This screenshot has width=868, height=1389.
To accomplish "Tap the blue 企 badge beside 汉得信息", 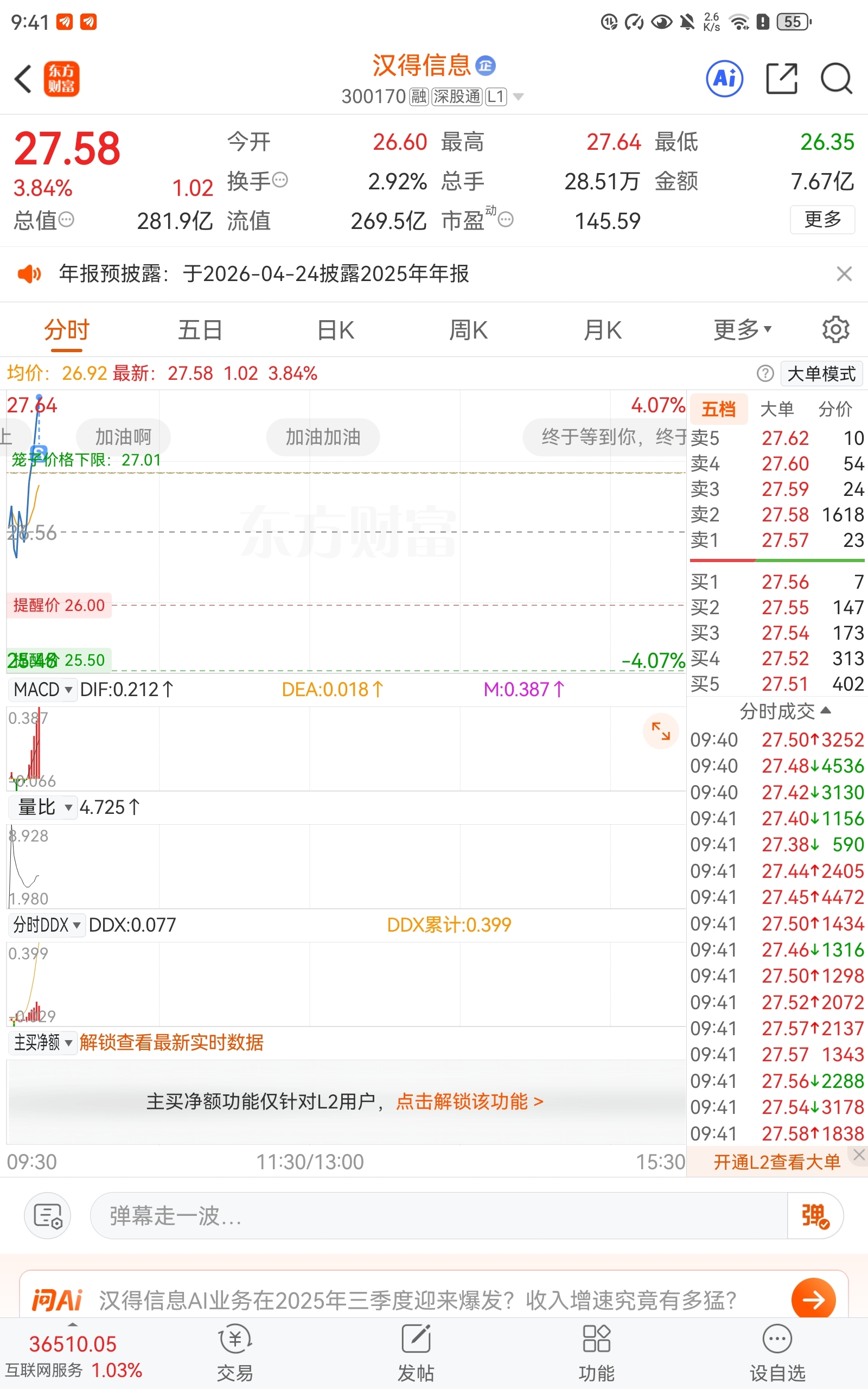I will point(486,66).
